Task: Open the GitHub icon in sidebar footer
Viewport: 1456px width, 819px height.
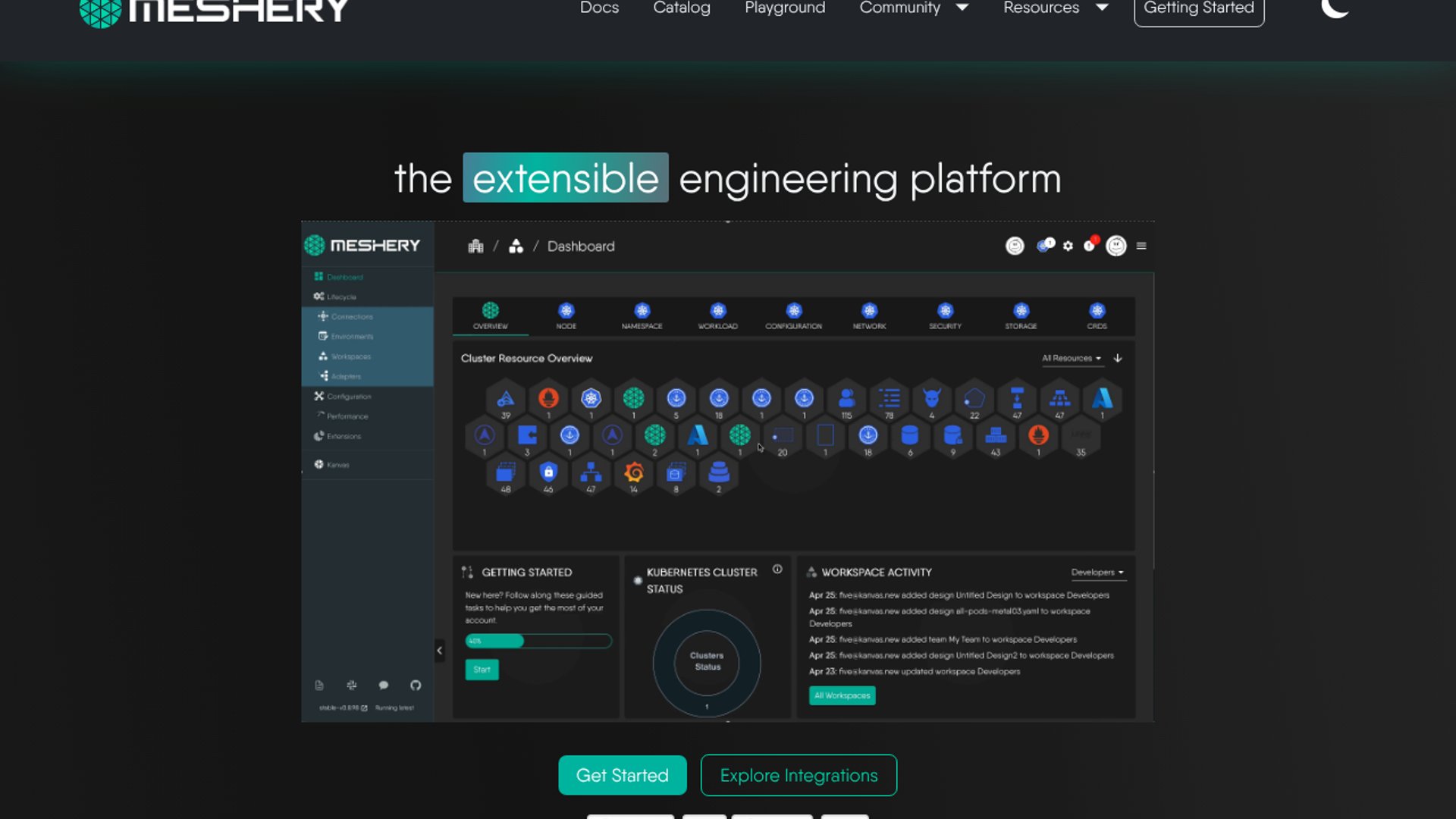Action: (416, 686)
